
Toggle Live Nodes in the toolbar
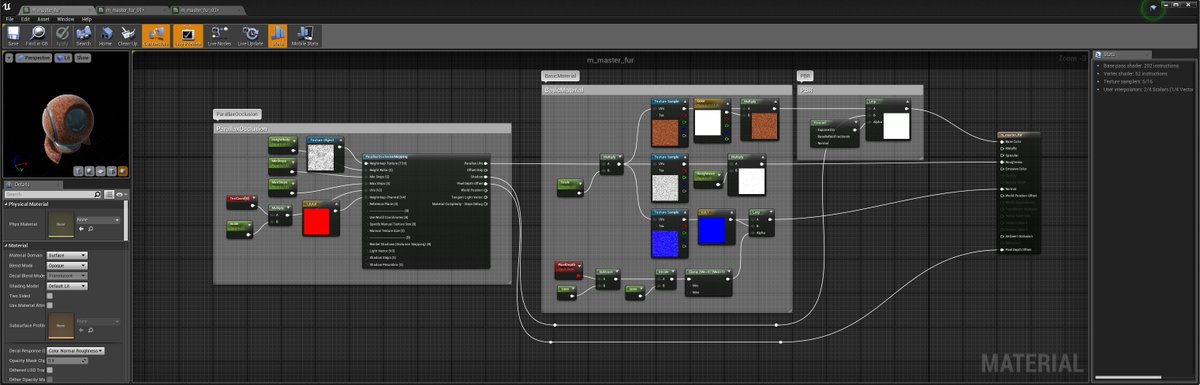(x=219, y=35)
